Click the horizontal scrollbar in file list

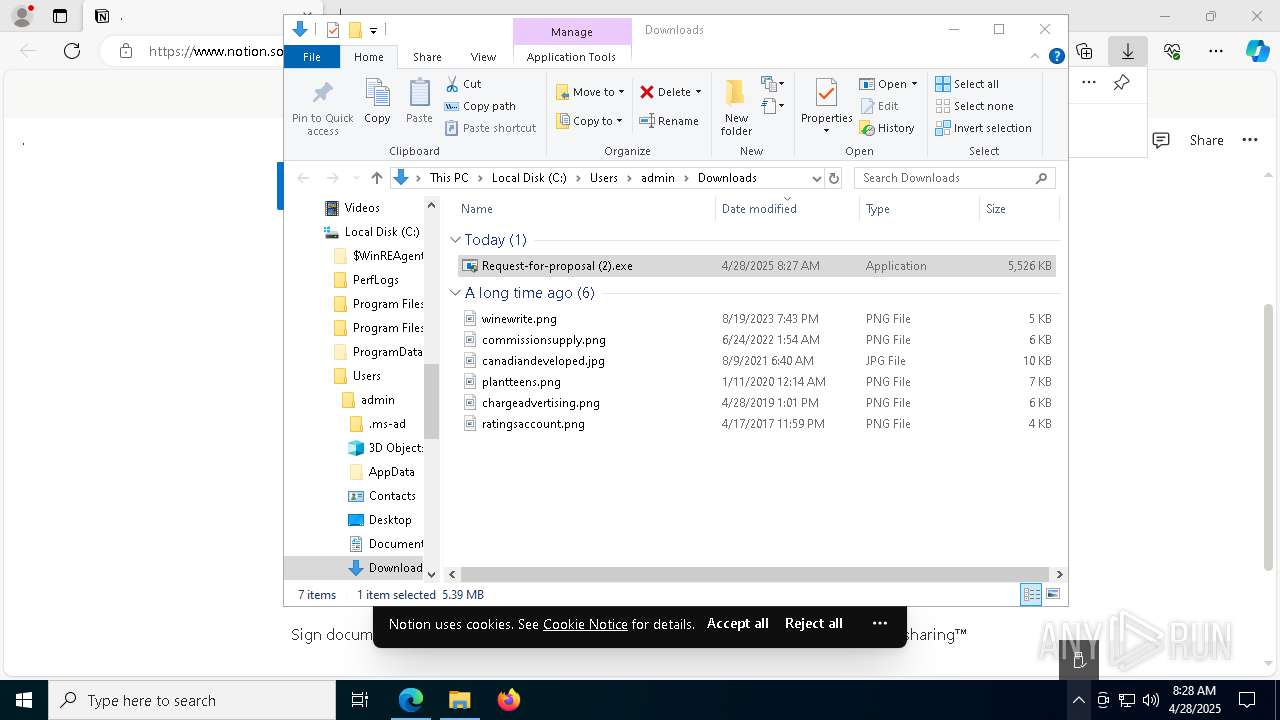point(755,574)
